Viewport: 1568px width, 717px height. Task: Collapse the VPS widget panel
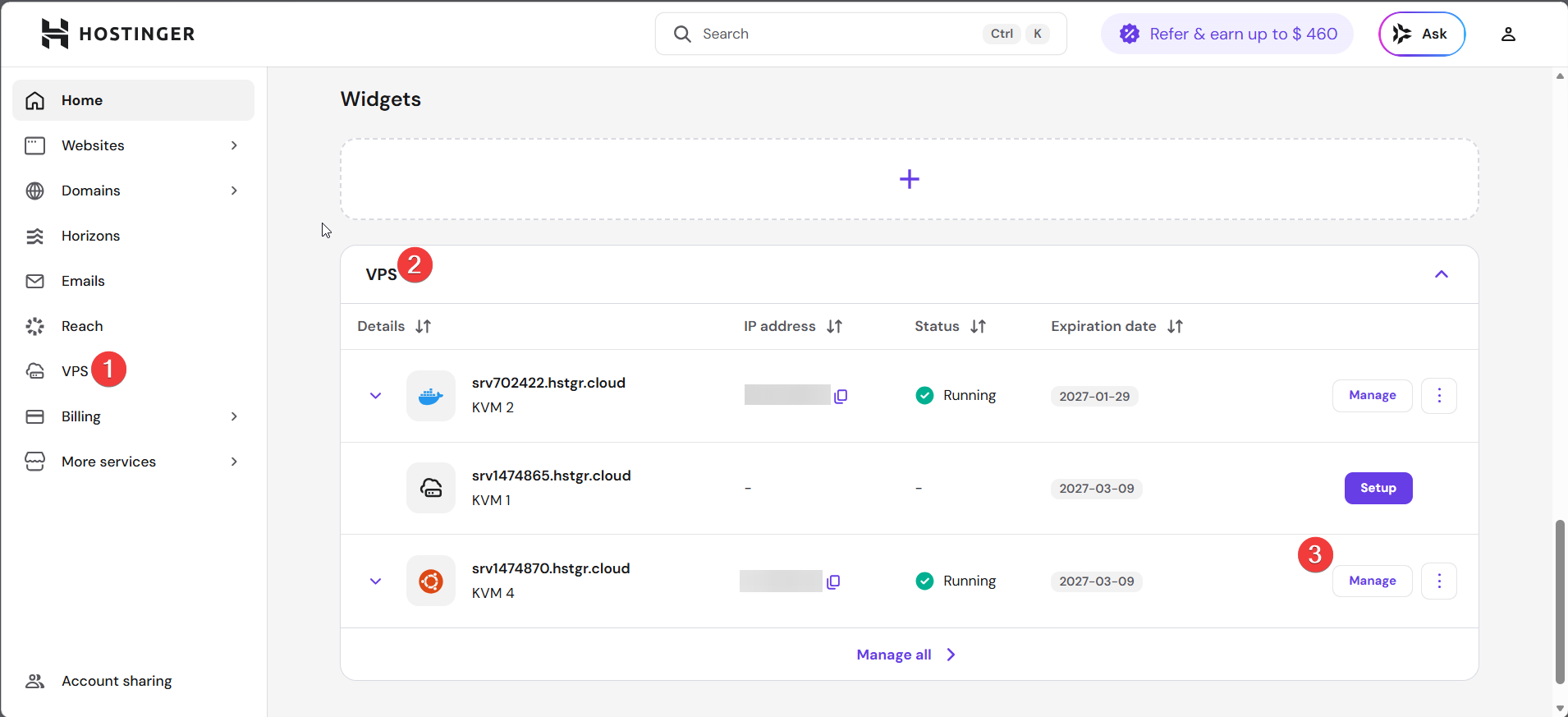click(1442, 274)
